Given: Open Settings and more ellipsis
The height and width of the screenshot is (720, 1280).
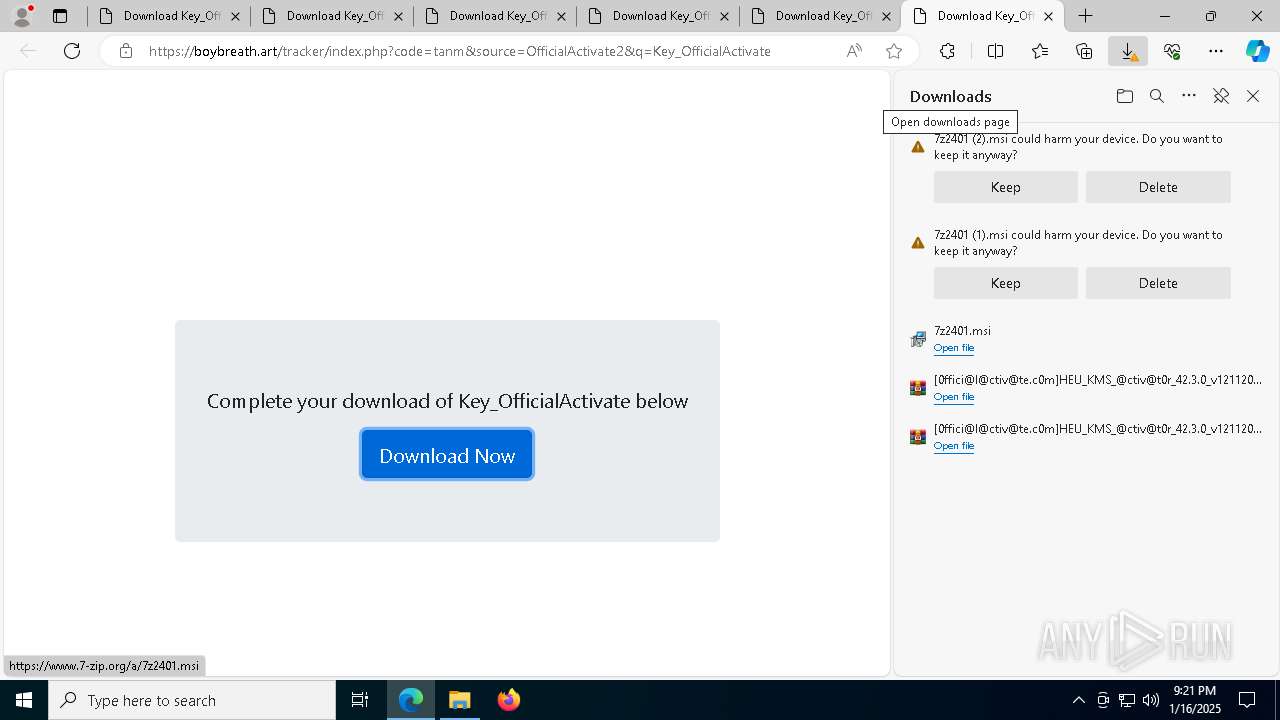Looking at the screenshot, I should pos(1216,51).
